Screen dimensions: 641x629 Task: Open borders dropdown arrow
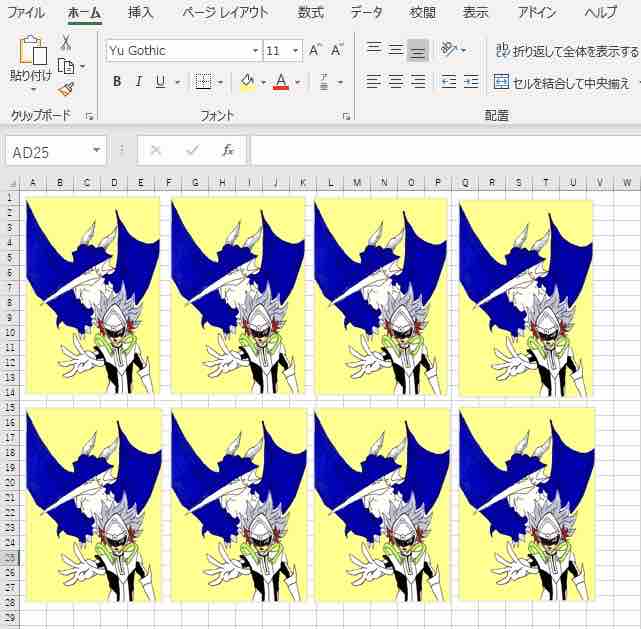click(x=221, y=83)
